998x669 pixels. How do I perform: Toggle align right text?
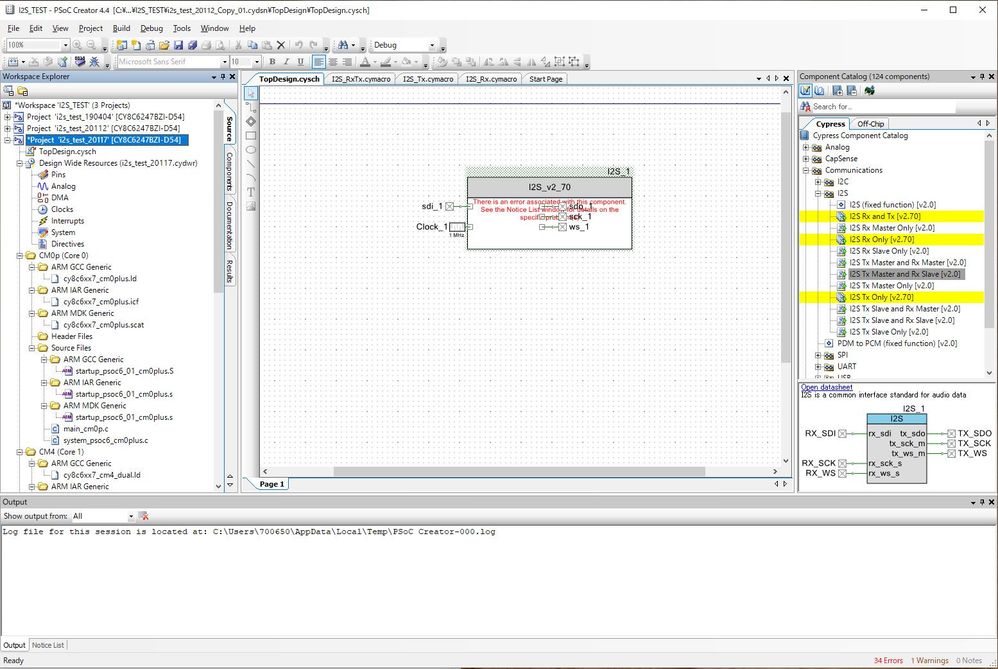(346, 62)
